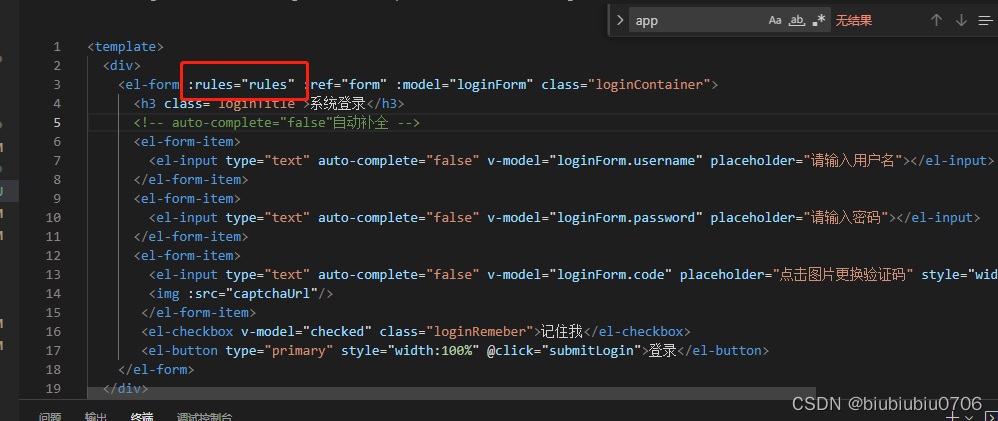Click line number 5 in gutter
The image size is (998, 421).
[x=56, y=122]
